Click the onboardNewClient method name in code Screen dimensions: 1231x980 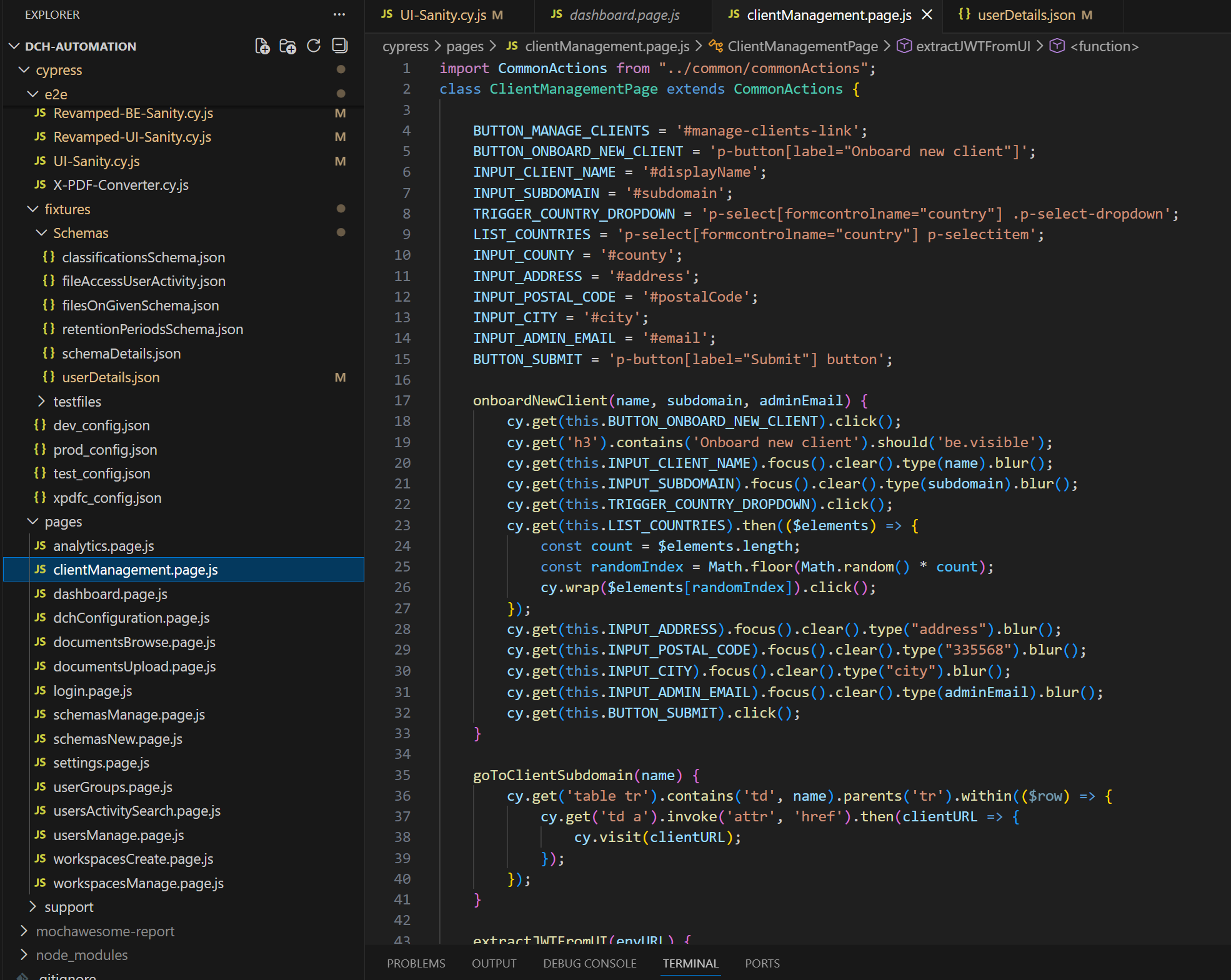point(540,400)
